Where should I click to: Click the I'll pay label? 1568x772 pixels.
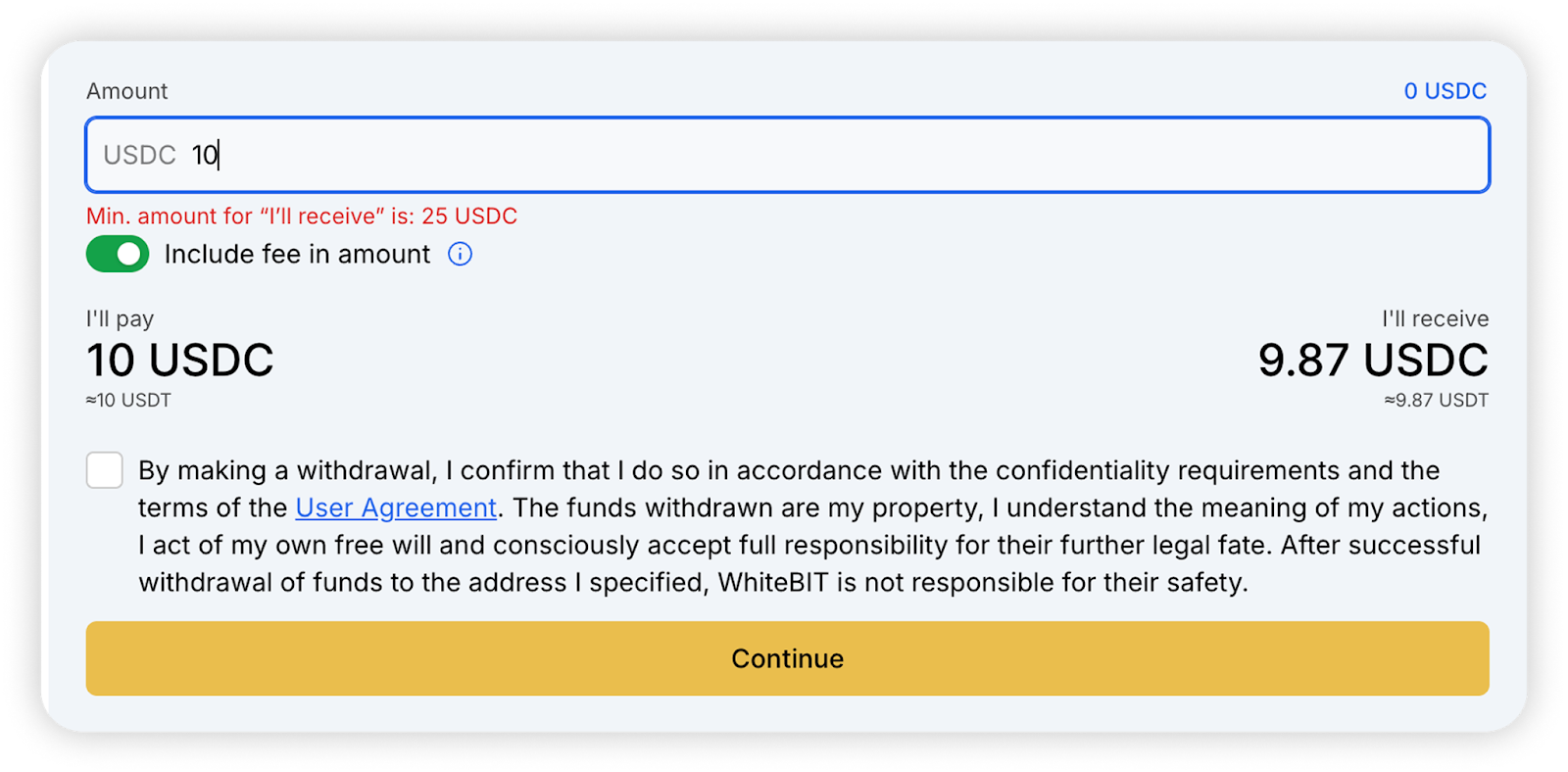(120, 318)
